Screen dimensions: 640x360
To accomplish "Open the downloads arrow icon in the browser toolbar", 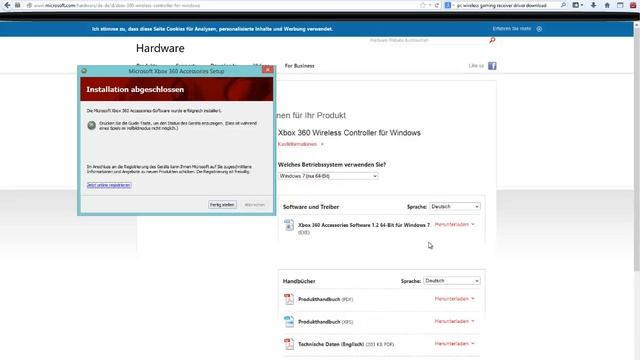I will click(x=593, y=5).
